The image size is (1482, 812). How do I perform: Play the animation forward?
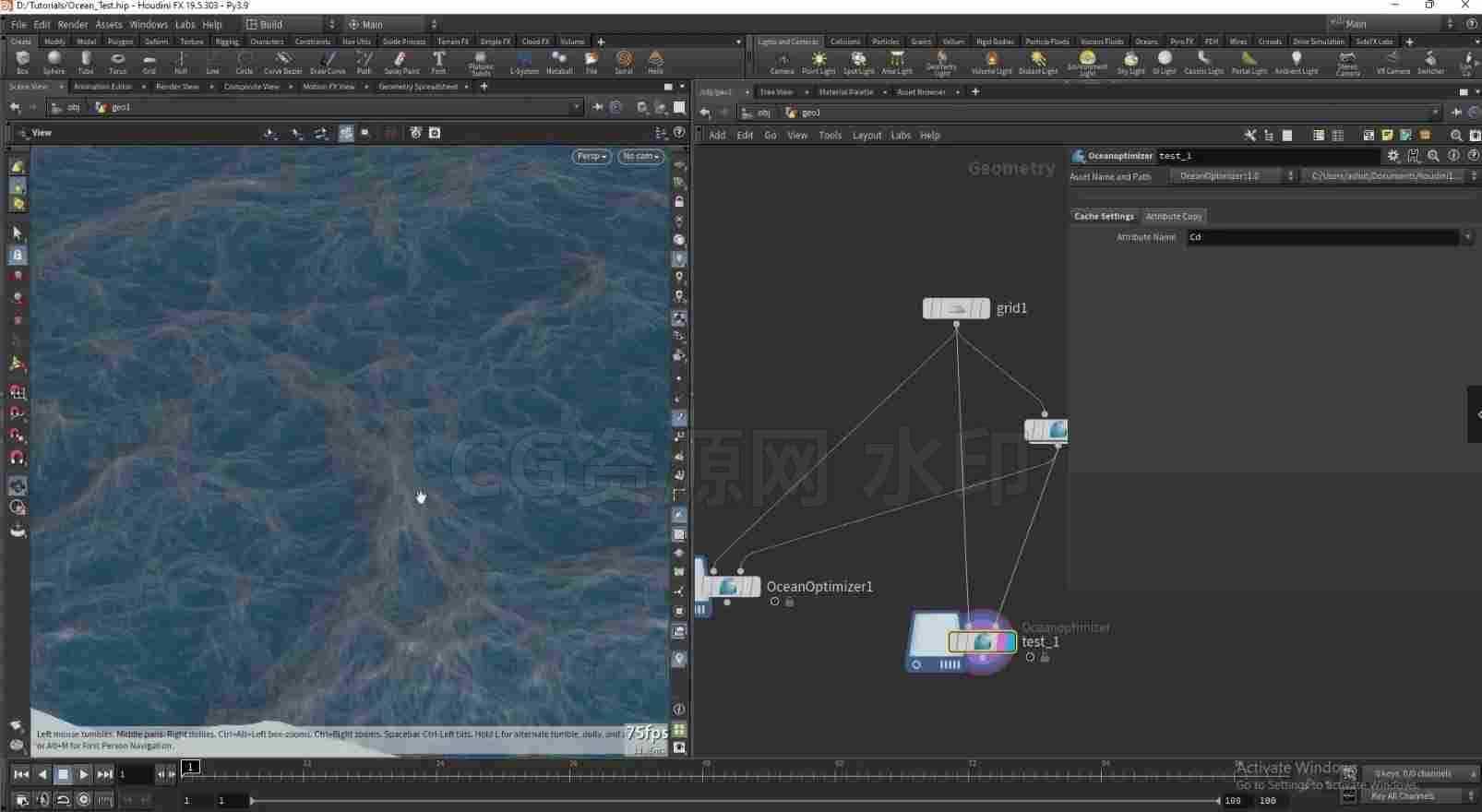click(83, 774)
